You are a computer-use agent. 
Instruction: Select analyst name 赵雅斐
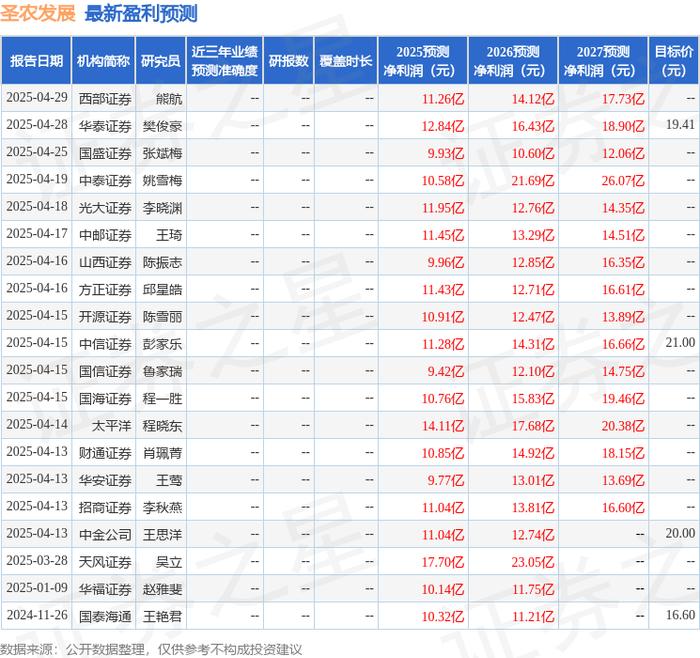point(162,589)
